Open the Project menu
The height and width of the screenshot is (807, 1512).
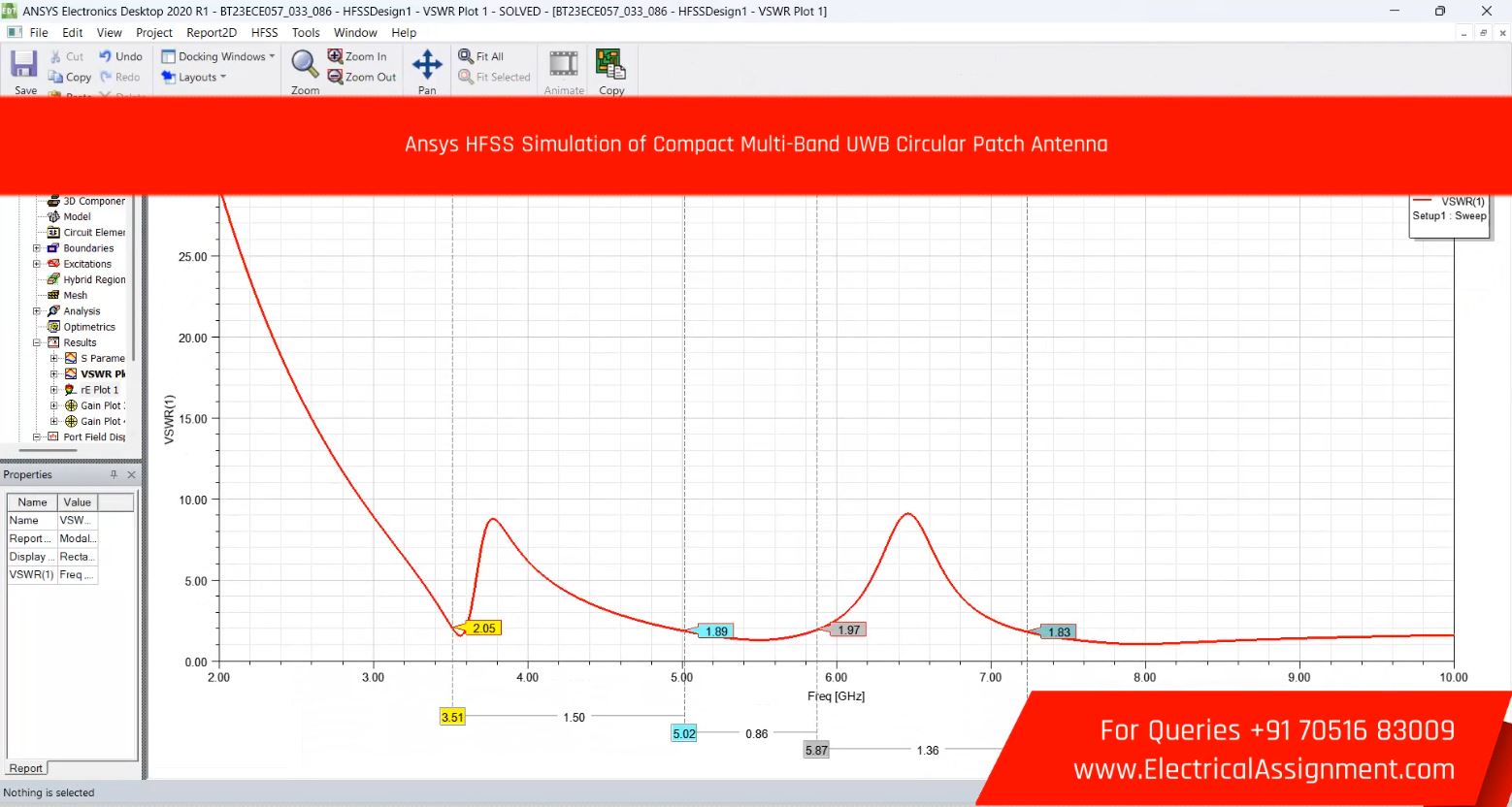pyautogui.click(x=154, y=32)
